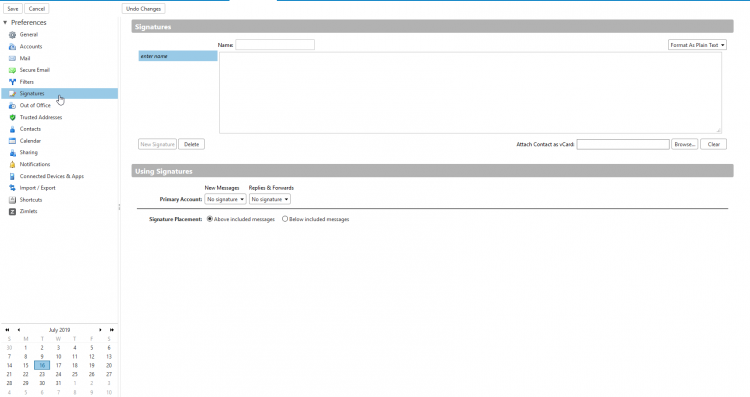Screen dimensions: 750x397
Task: Select Below included messages placement
Action: pyautogui.click(x=285, y=219)
